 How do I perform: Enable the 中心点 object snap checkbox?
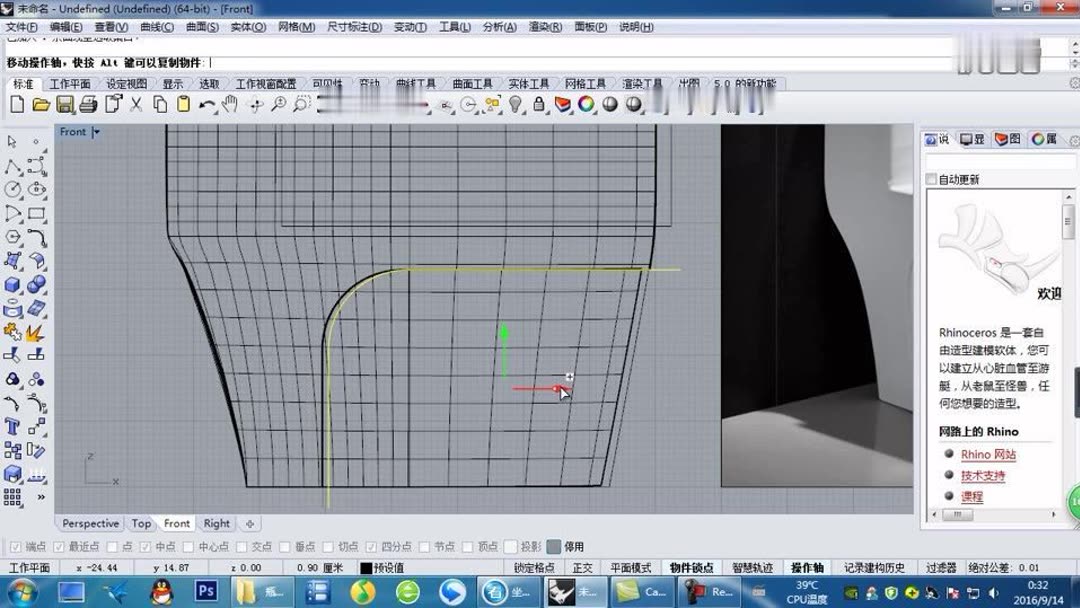click(x=190, y=547)
